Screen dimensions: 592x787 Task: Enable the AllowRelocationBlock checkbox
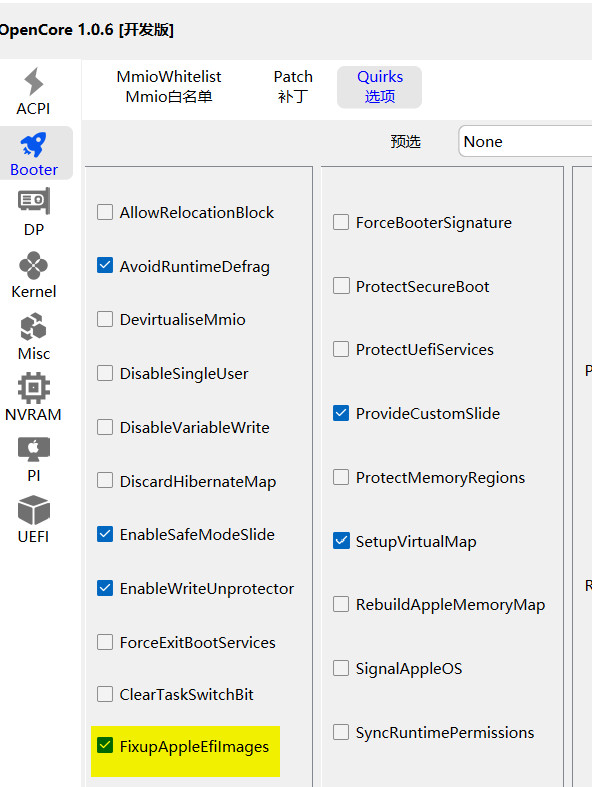[x=105, y=212]
